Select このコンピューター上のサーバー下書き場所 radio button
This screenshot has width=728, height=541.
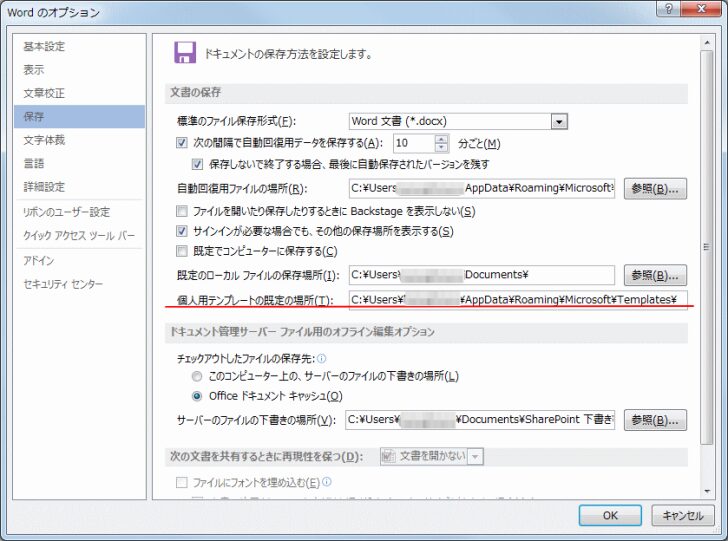(x=197, y=376)
